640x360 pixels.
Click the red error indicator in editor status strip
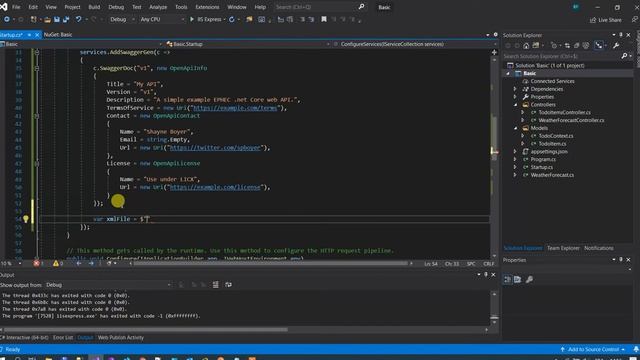[x=36, y=264]
